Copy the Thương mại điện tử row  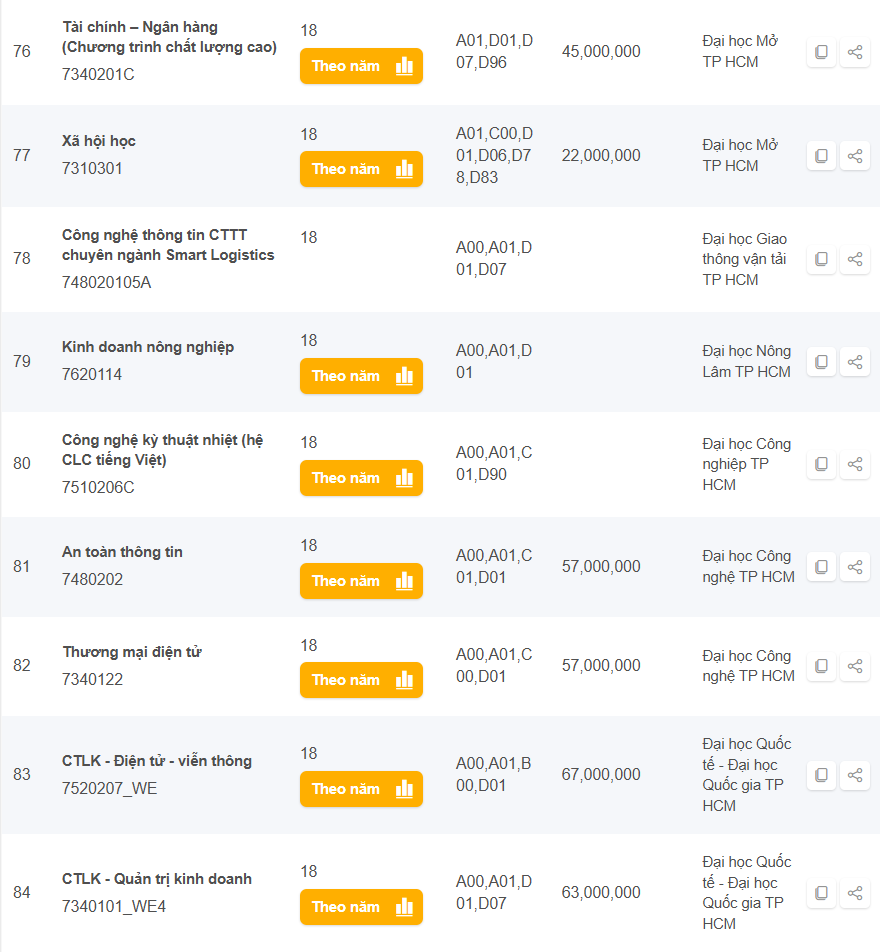(x=821, y=666)
